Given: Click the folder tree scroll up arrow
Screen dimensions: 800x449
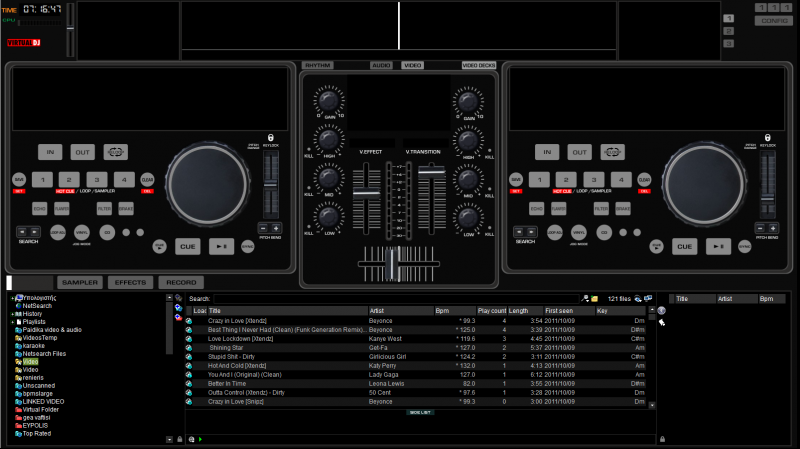Looking at the screenshot, I should [169, 297].
